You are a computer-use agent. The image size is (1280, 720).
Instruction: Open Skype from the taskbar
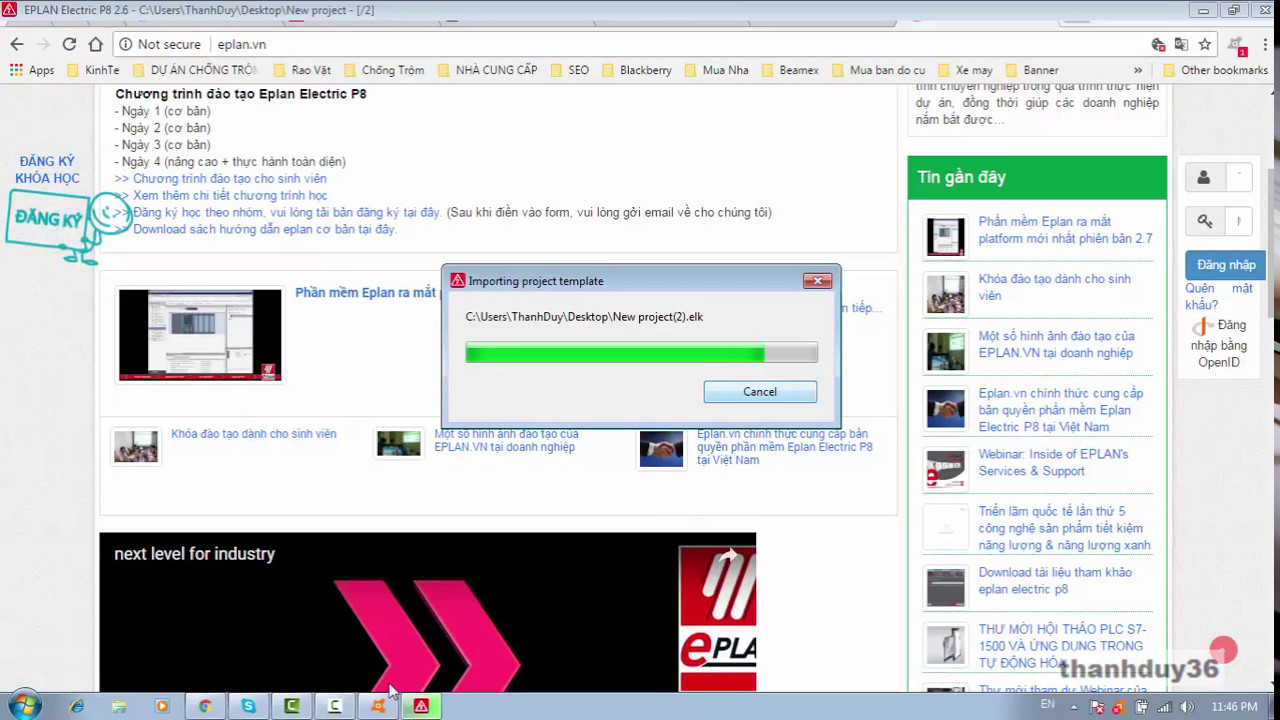tap(248, 706)
